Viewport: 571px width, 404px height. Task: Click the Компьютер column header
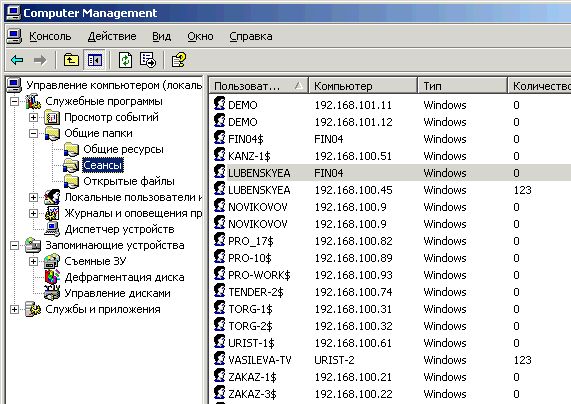[x=363, y=86]
